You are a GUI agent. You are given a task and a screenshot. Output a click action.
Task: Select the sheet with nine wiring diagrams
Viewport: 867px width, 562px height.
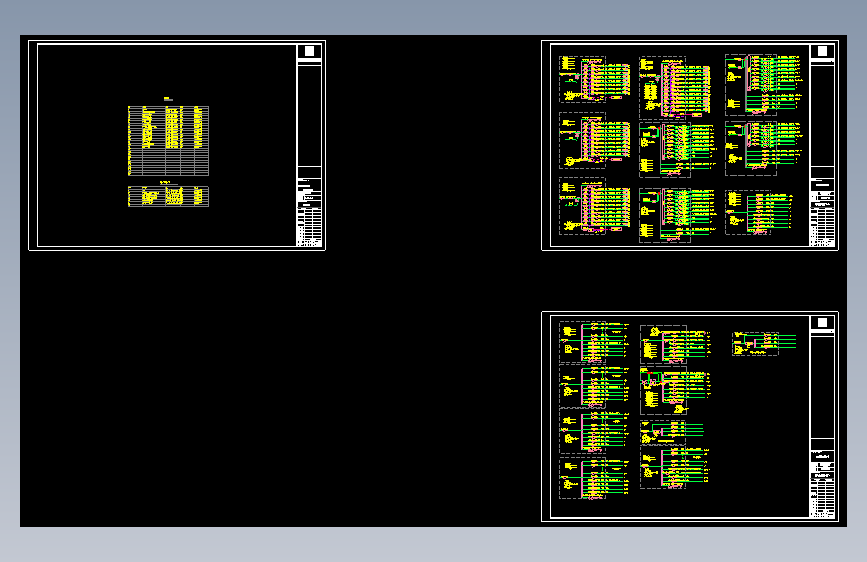(x=690, y=145)
